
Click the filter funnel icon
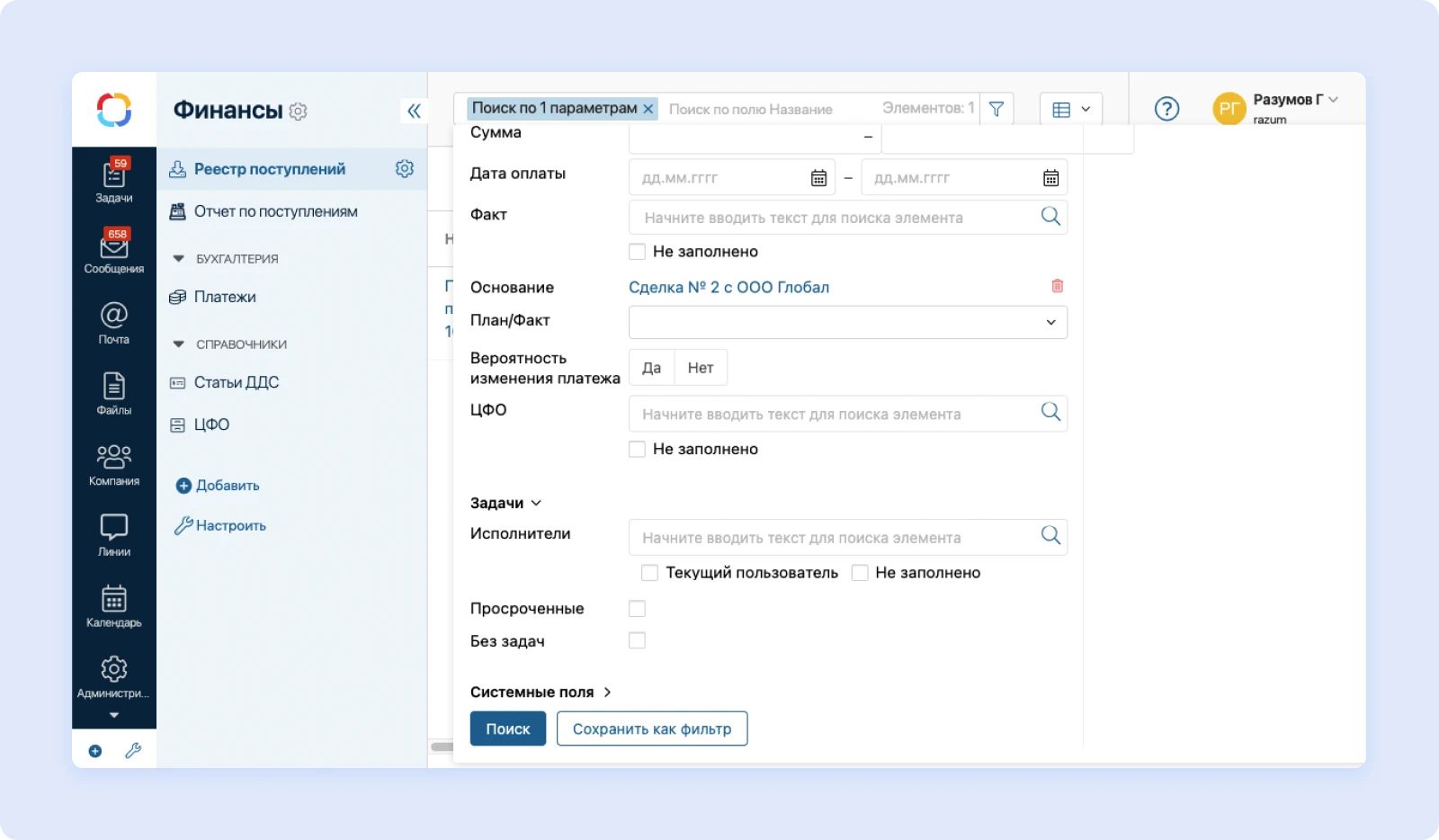(997, 109)
